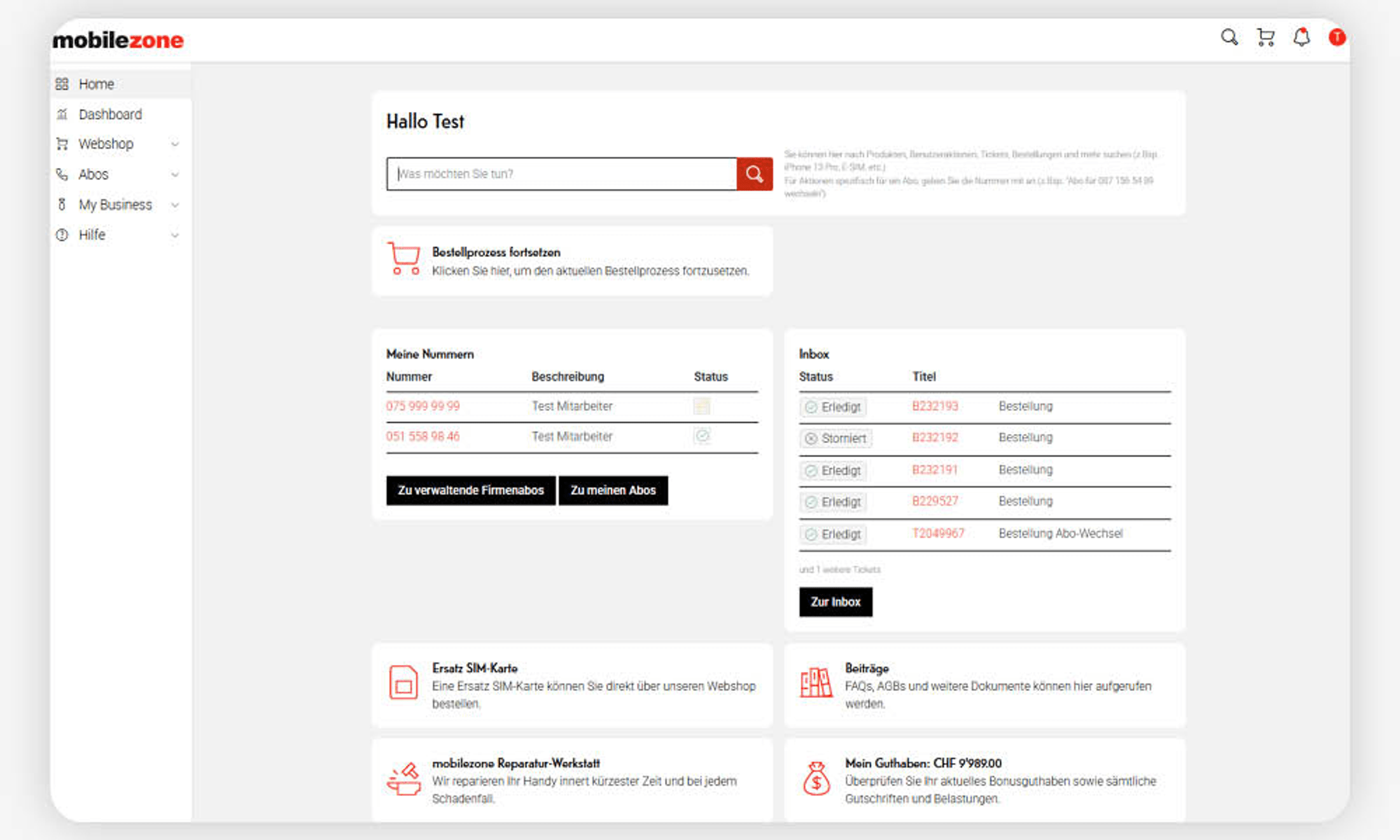Screen dimensions: 1400x840
Task: Check notifications via the bell icon
Action: (1301, 38)
